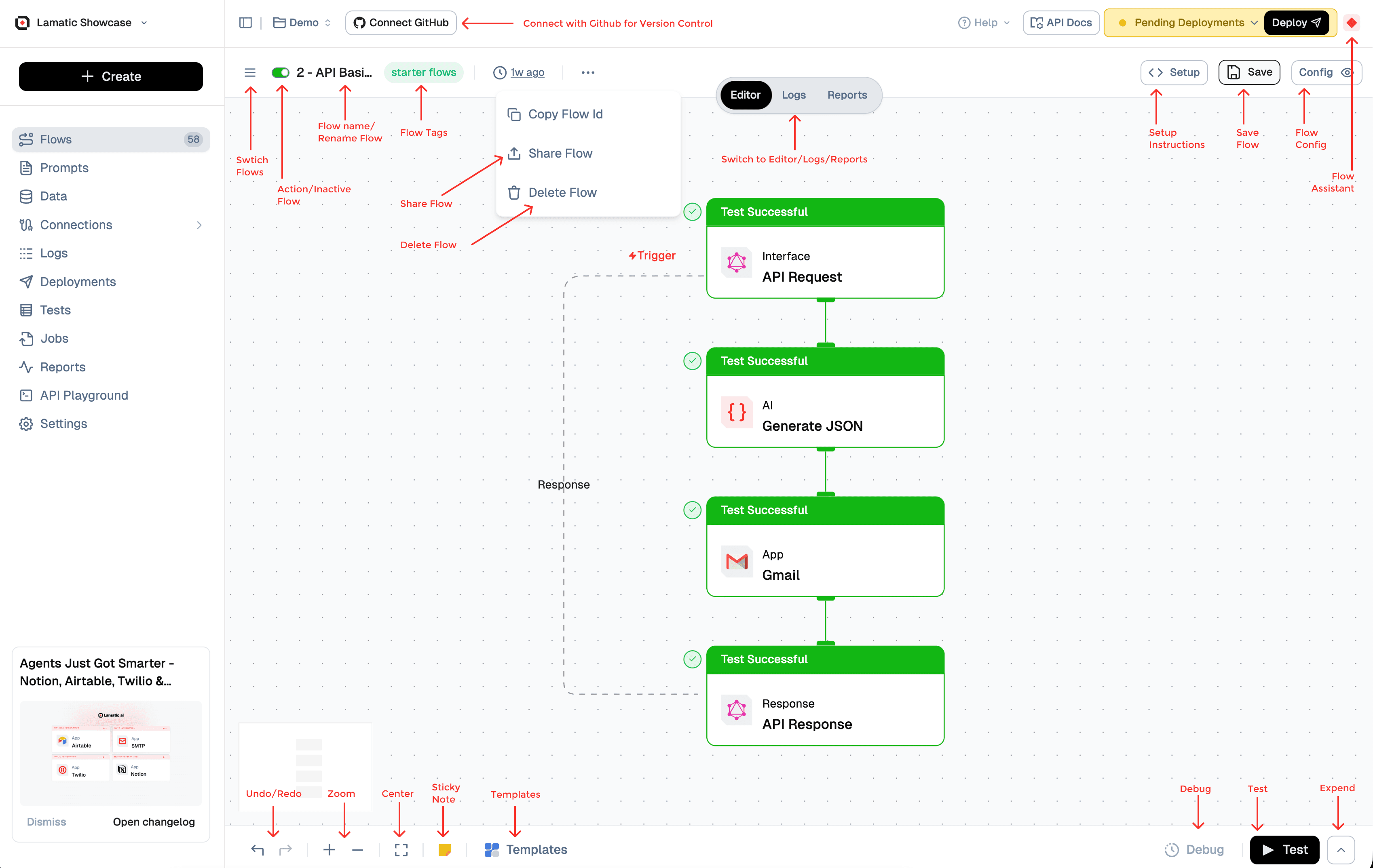Image resolution: width=1373 pixels, height=868 pixels.
Task: Zoom in with the plus icon
Action: point(329,850)
